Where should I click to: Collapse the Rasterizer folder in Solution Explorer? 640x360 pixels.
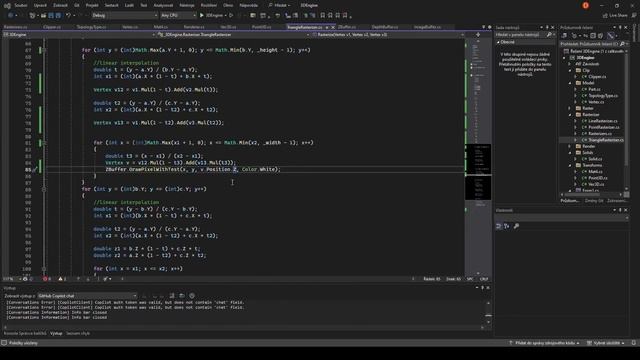pos(570,115)
